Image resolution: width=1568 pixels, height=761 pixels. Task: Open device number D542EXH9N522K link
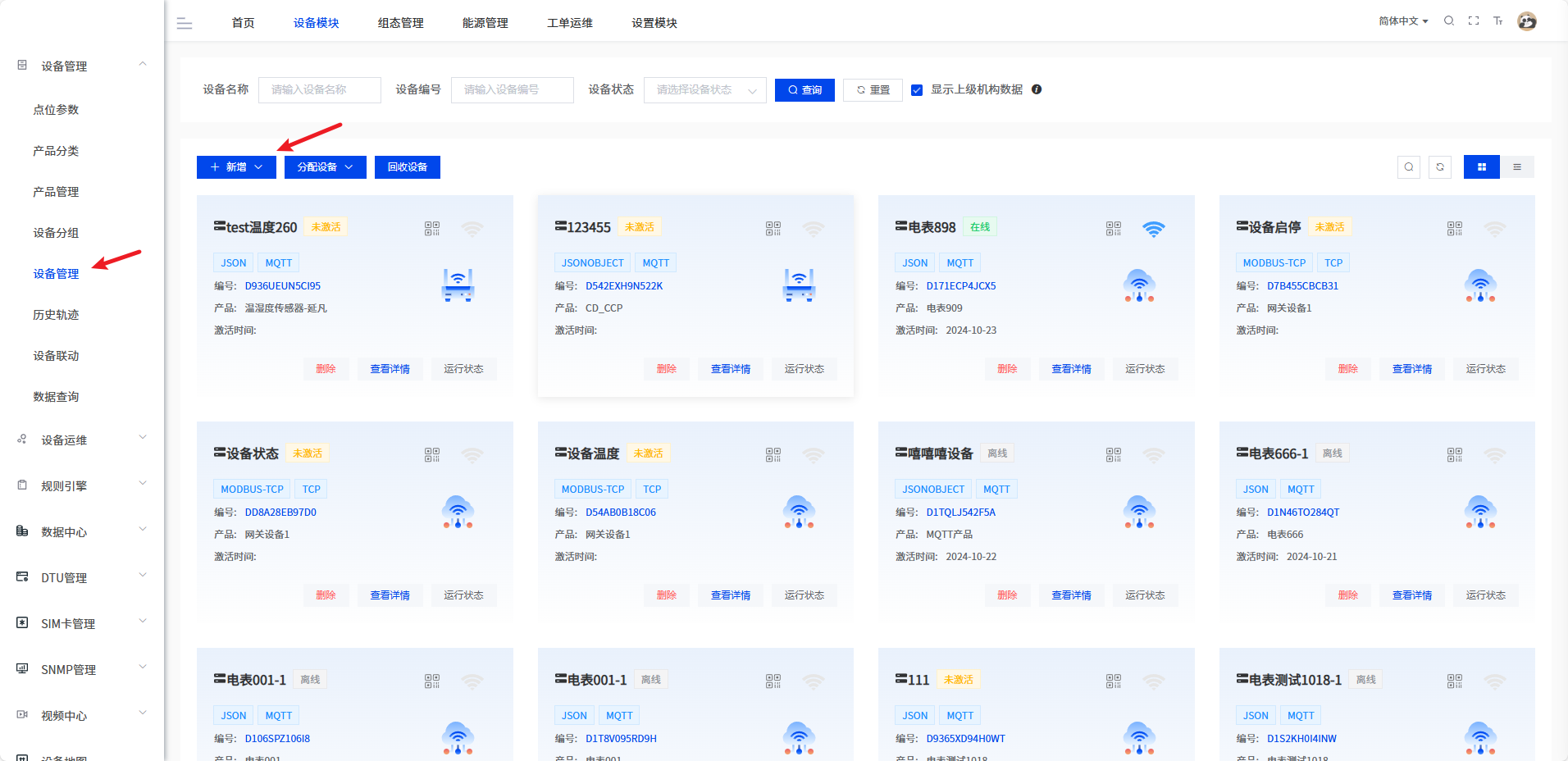[x=624, y=286]
